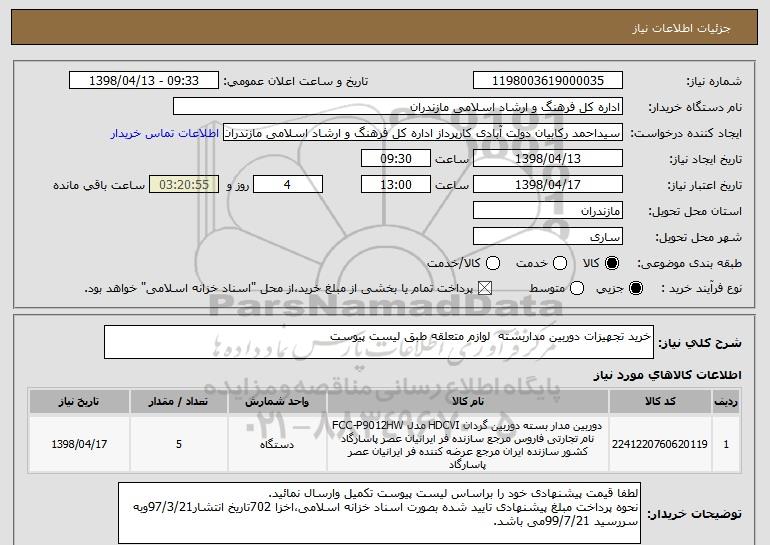Click the general need description text box
Screen dimensions: 770x545
pos(379,342)
